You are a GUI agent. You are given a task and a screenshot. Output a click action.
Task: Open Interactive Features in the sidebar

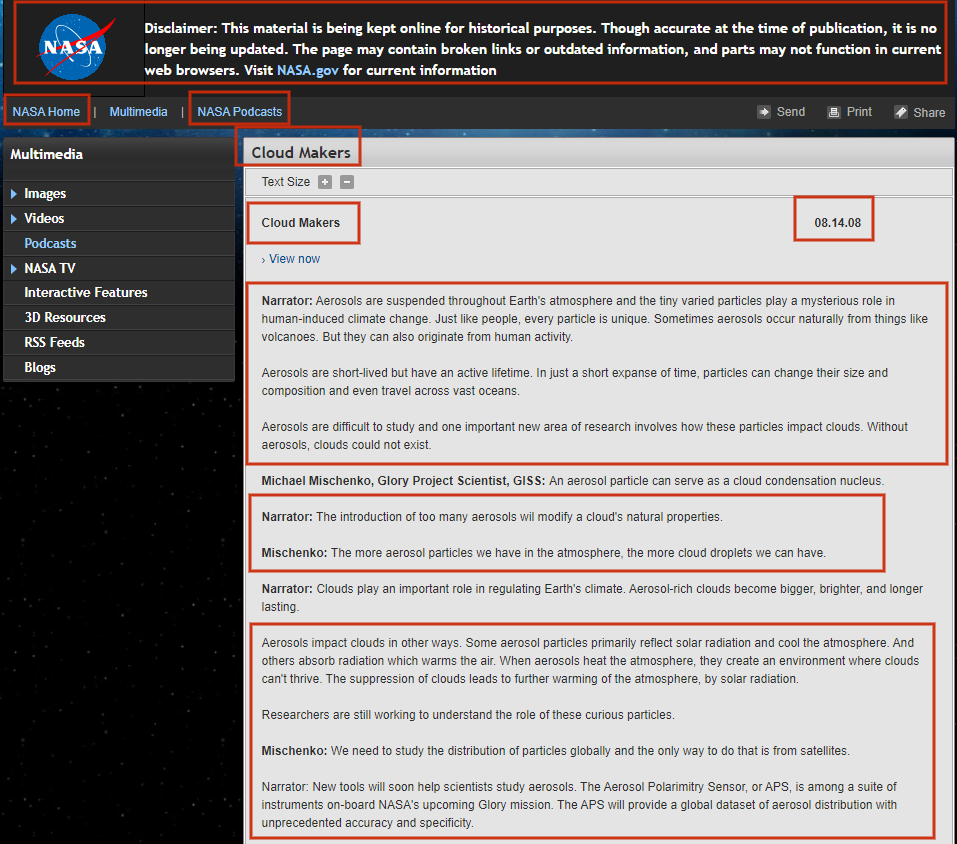click(x=86, y=292)
